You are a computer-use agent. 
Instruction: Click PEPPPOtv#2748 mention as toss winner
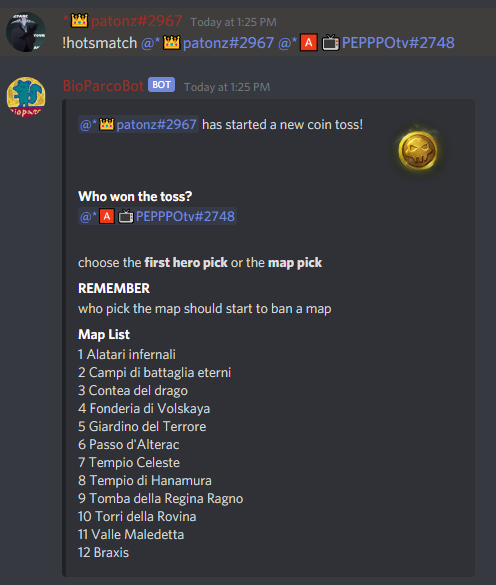[157, 216]
